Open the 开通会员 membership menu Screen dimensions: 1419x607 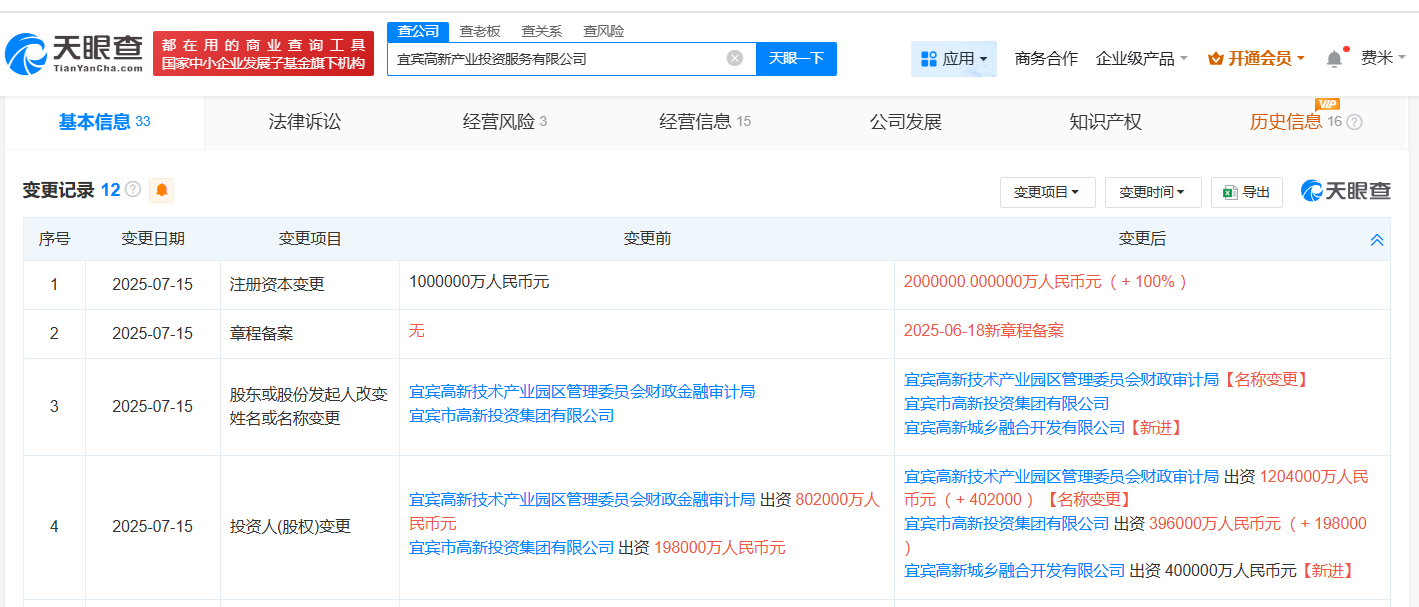[x=1255, y=59]
